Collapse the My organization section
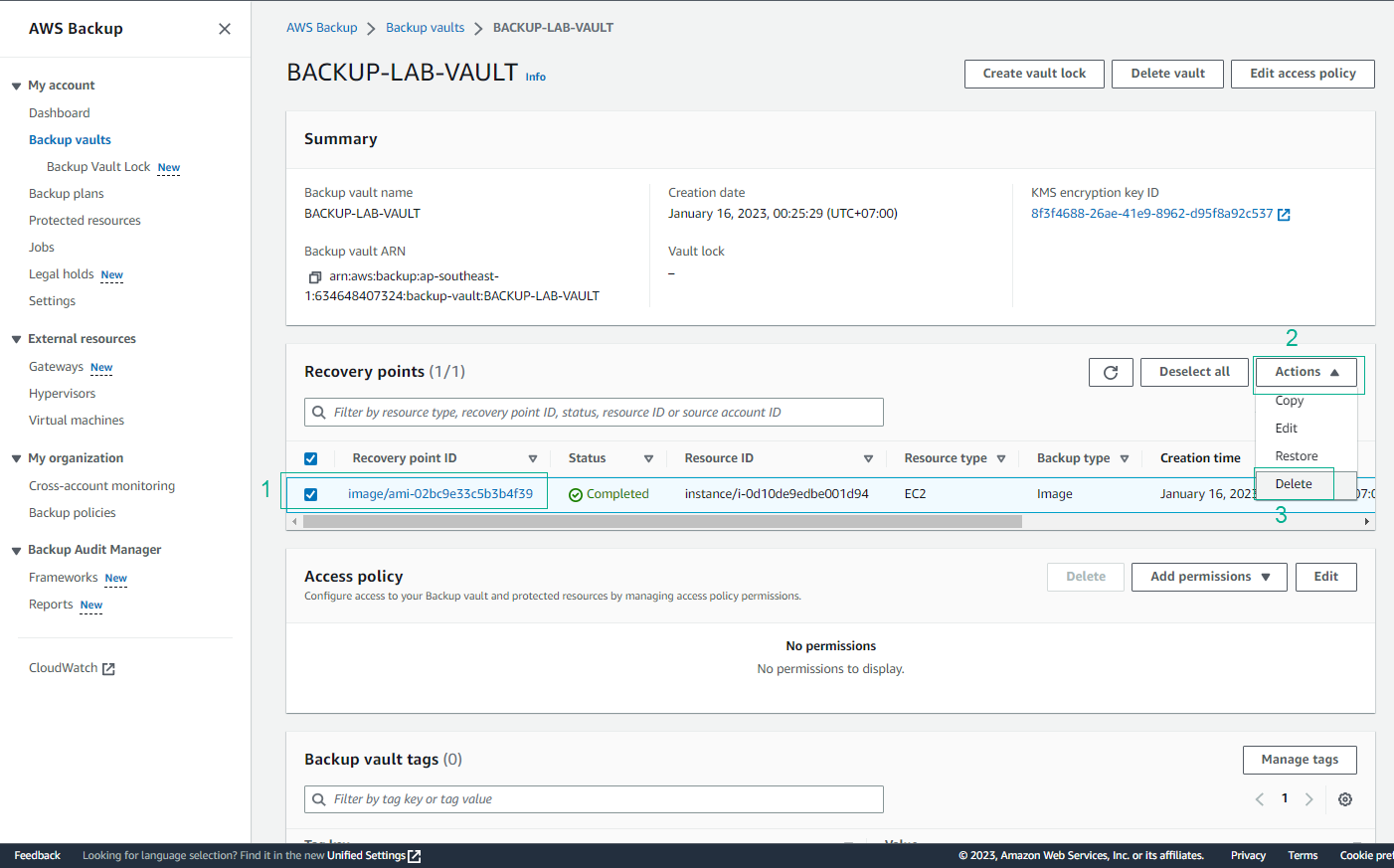The width and height of the screenshot is (1394, 868). (17, 459)
